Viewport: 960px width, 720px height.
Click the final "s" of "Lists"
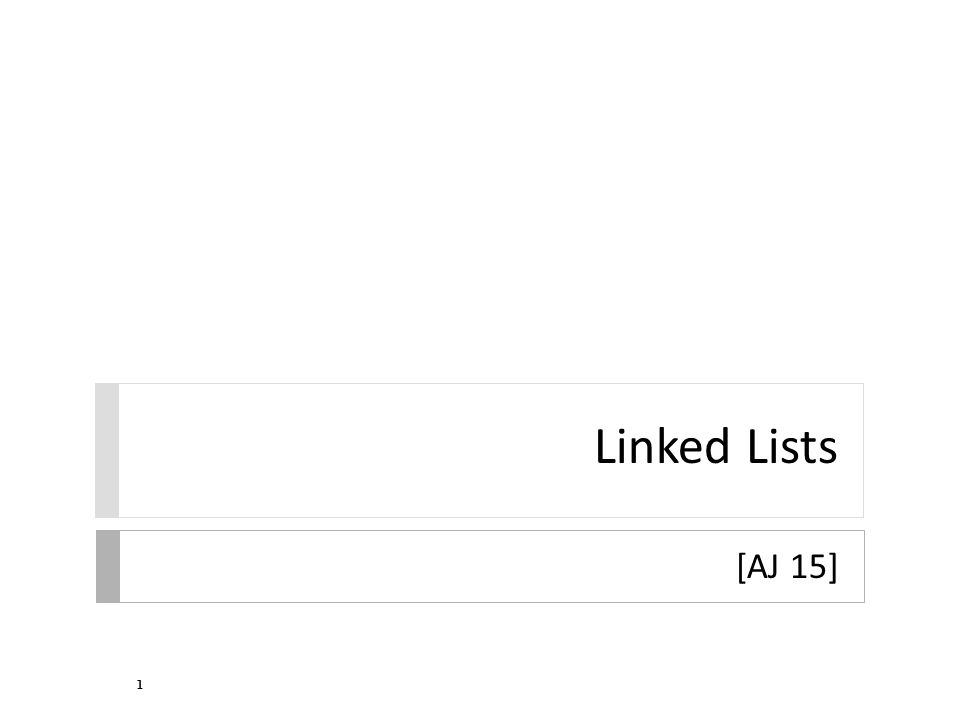point(829,452)
